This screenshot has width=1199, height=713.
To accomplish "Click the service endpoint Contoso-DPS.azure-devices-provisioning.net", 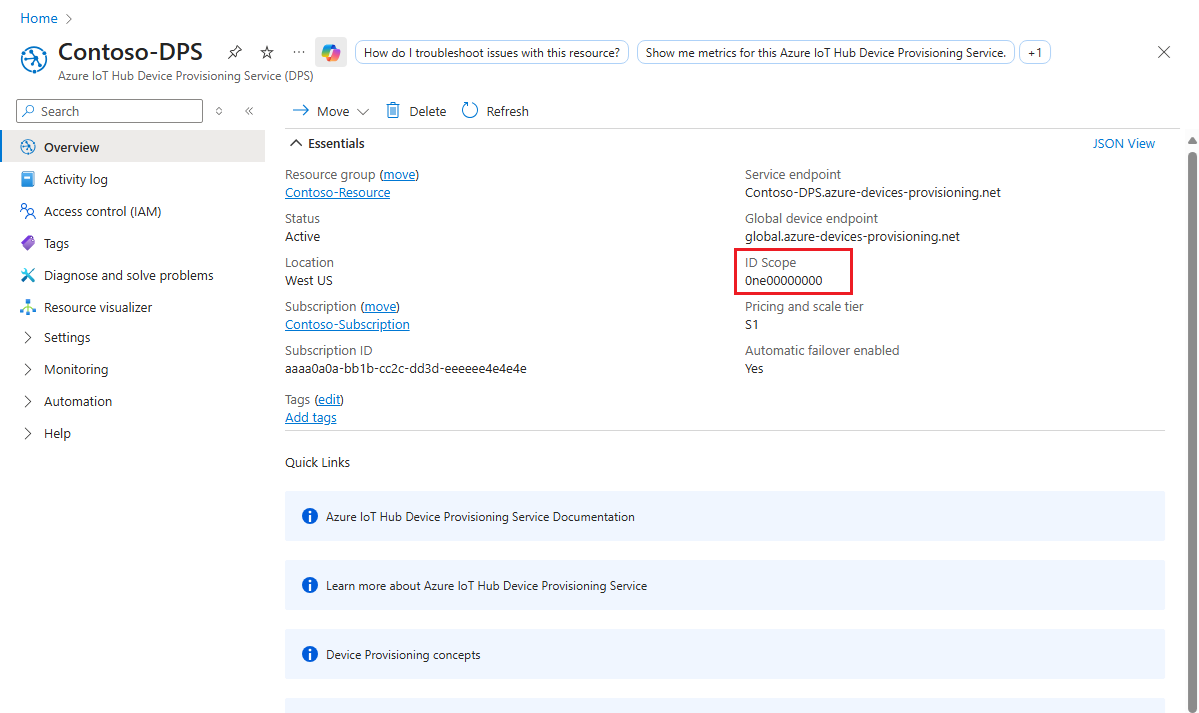I will (x=872, y=193).
